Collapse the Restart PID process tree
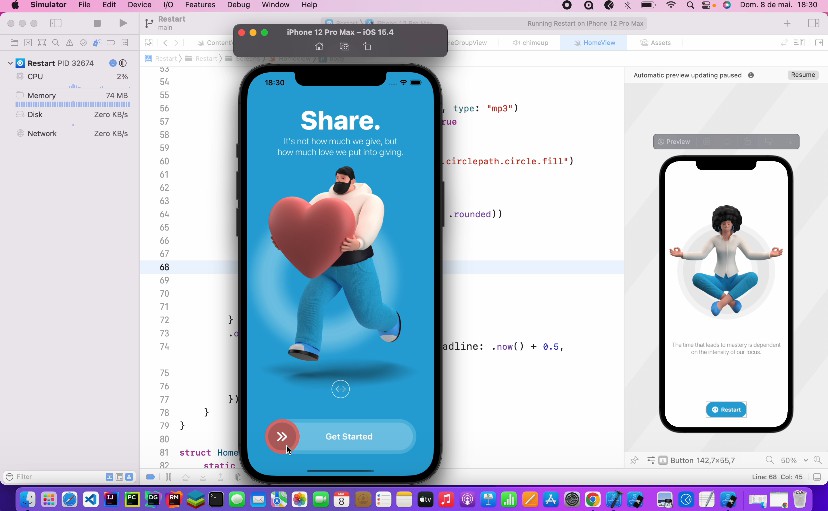The height and width of the screenshot is (511, 828). [x=10, y=63]
